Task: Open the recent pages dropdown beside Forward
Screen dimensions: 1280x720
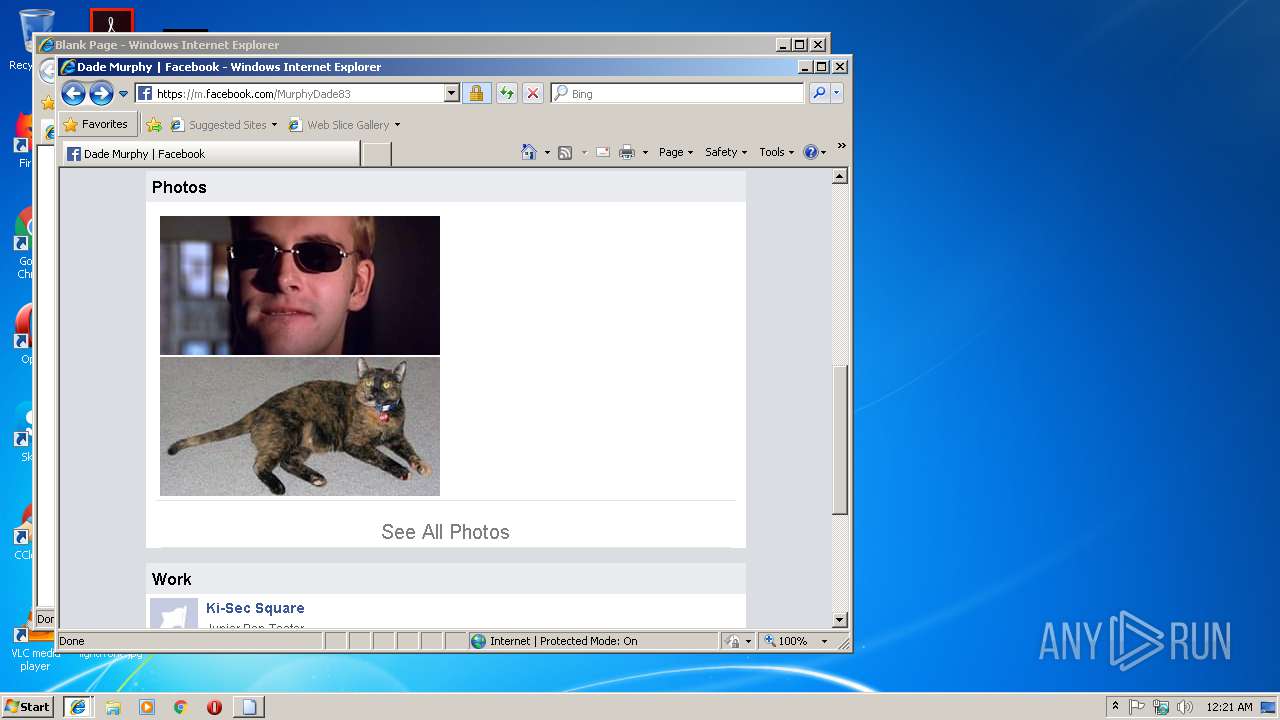Action: click(x=124, y=94)
